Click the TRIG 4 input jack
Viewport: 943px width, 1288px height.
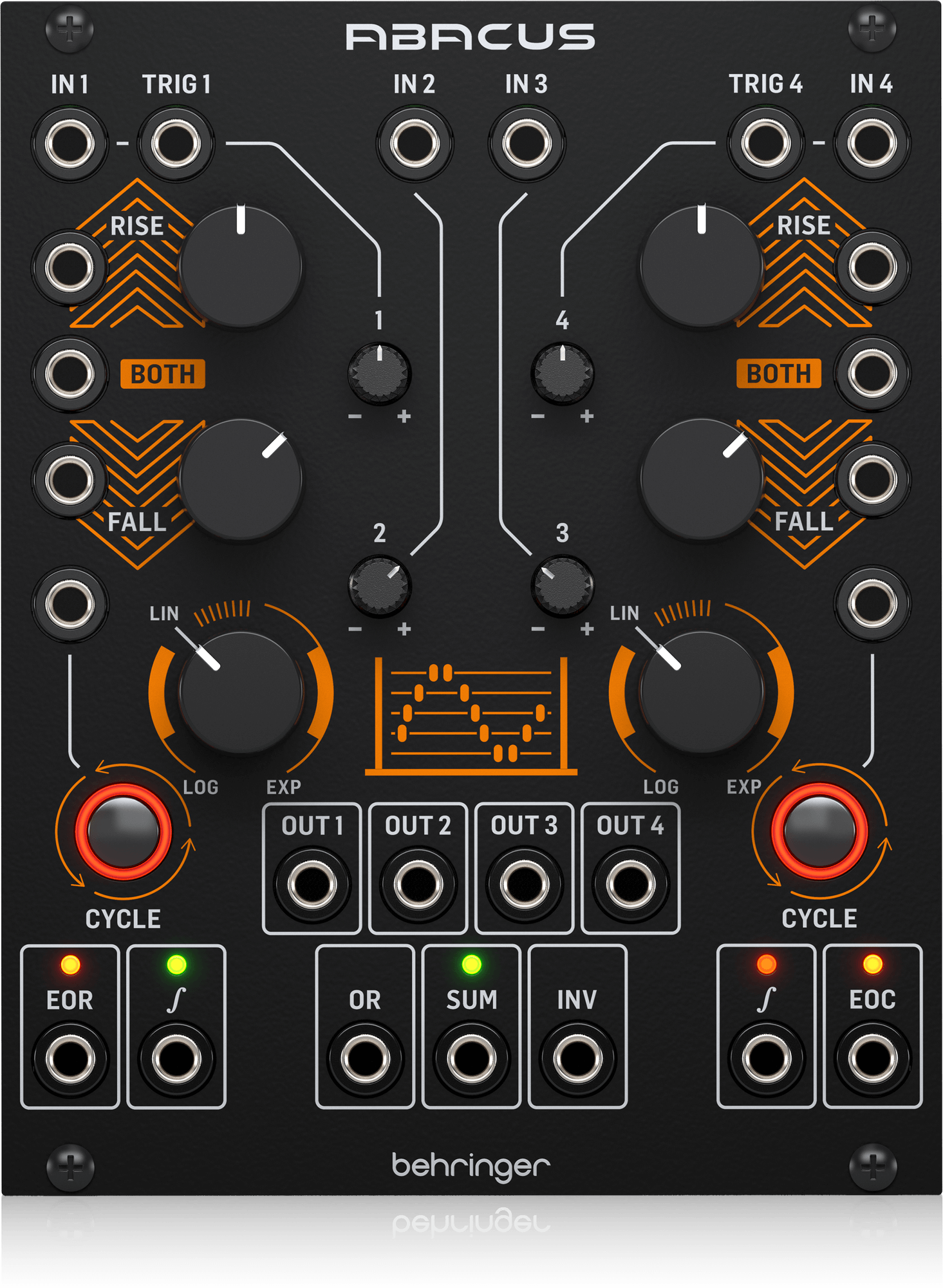pos(766,143)
